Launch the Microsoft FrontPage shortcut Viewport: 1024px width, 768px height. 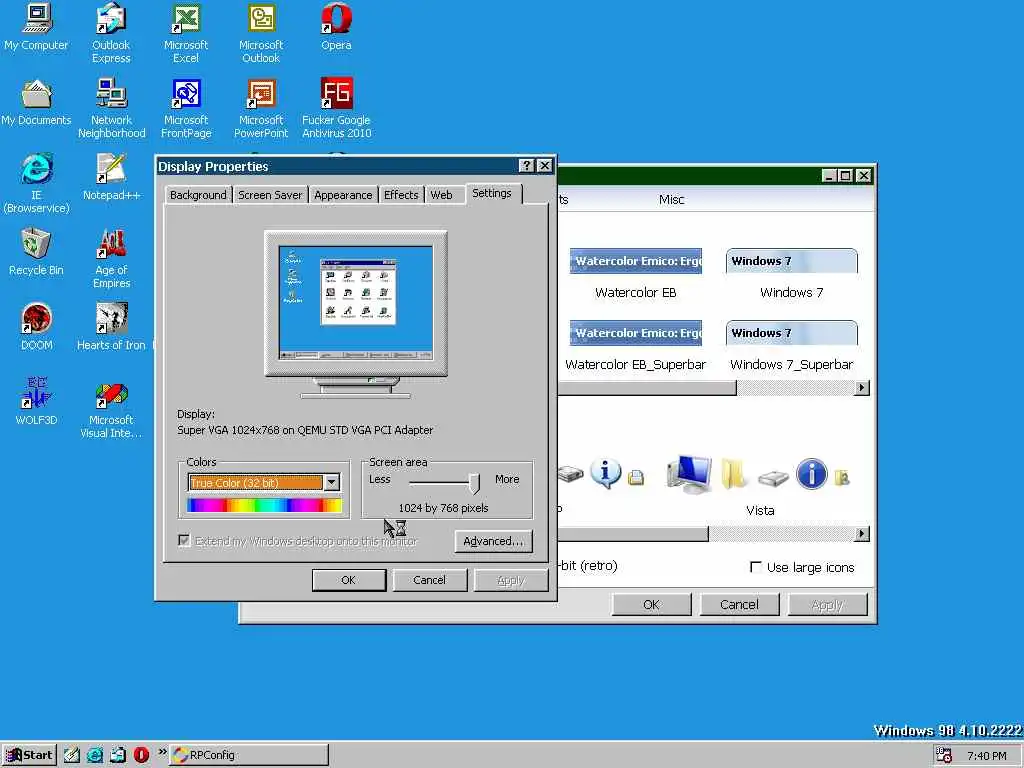pos(186,108)
